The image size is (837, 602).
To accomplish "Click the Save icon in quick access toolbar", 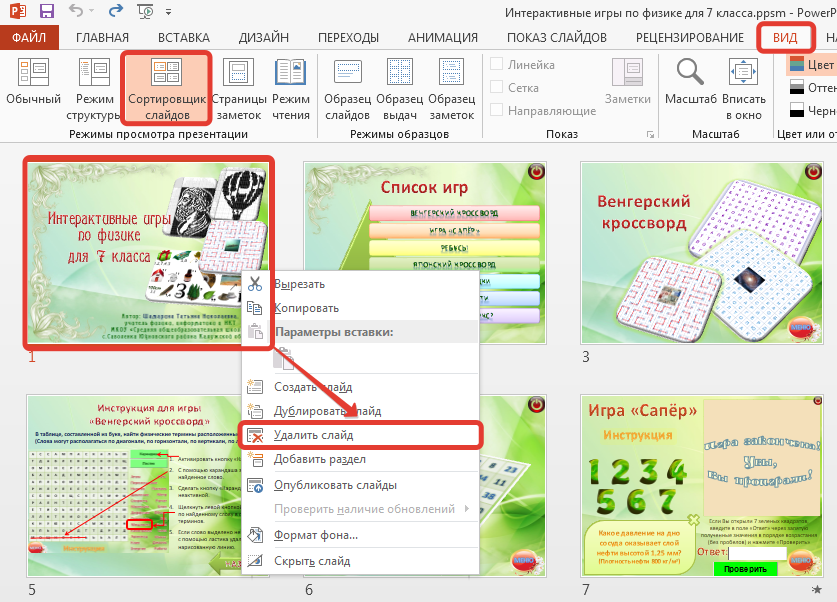I will (46, 13).
